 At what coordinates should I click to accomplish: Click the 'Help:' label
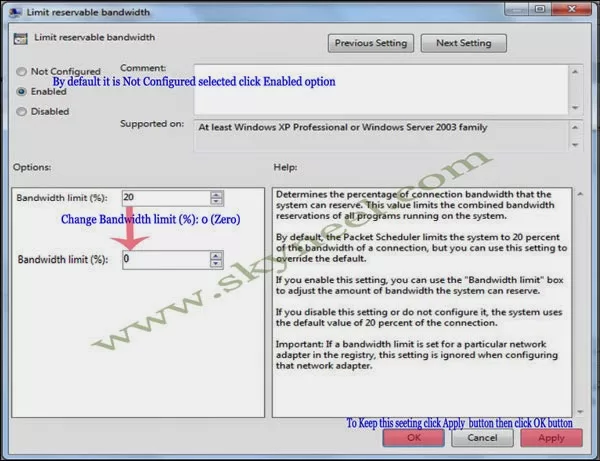(285, 167)
